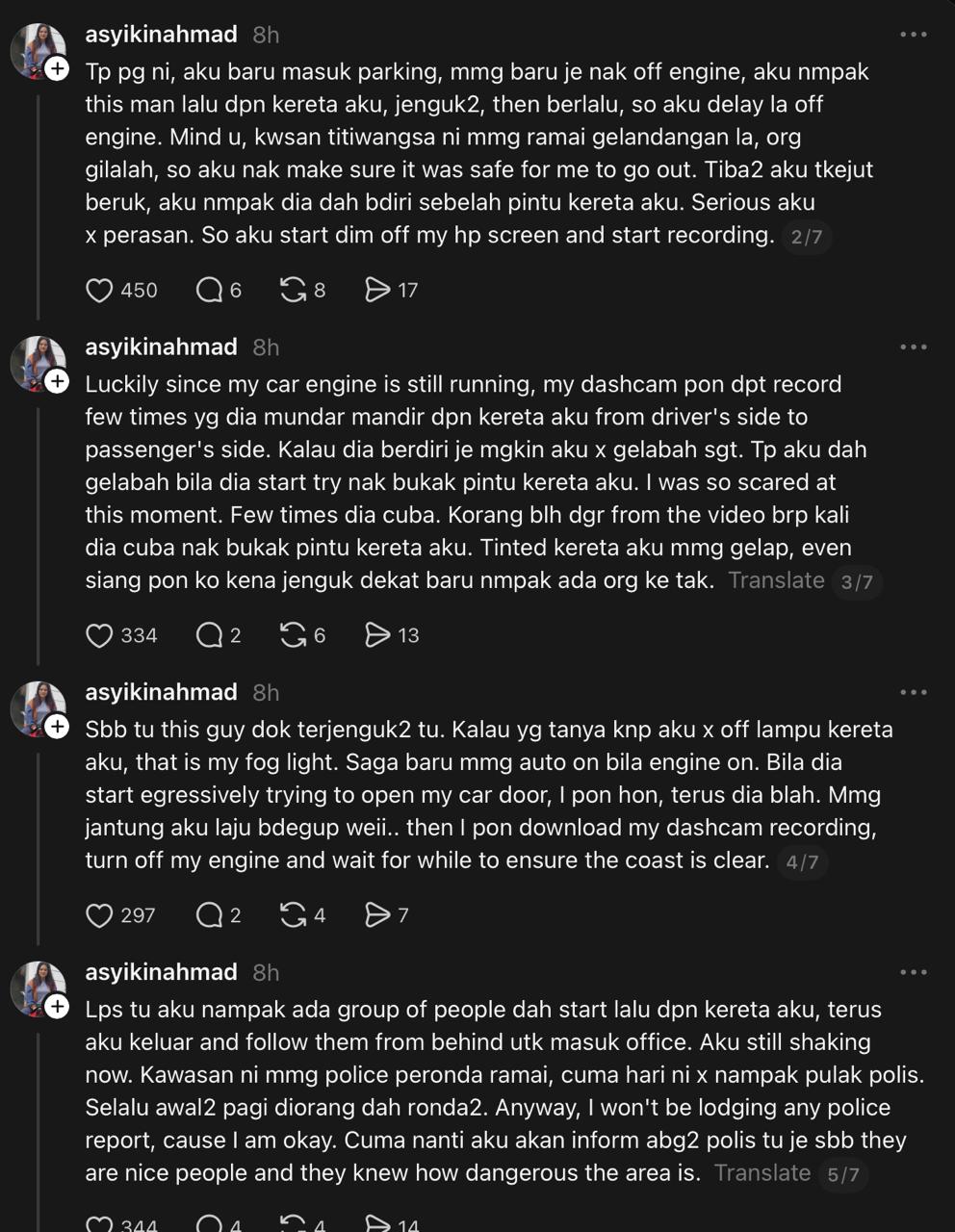Open the 2/7 thread page indicator
Viewport: 955px width, 1232px height.
(x=807, y=237)
